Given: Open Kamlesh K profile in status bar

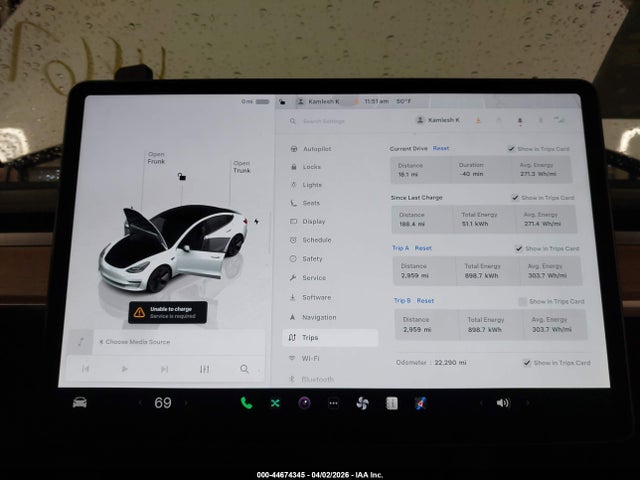Looking at the screenshot, I should pos(318,101).
